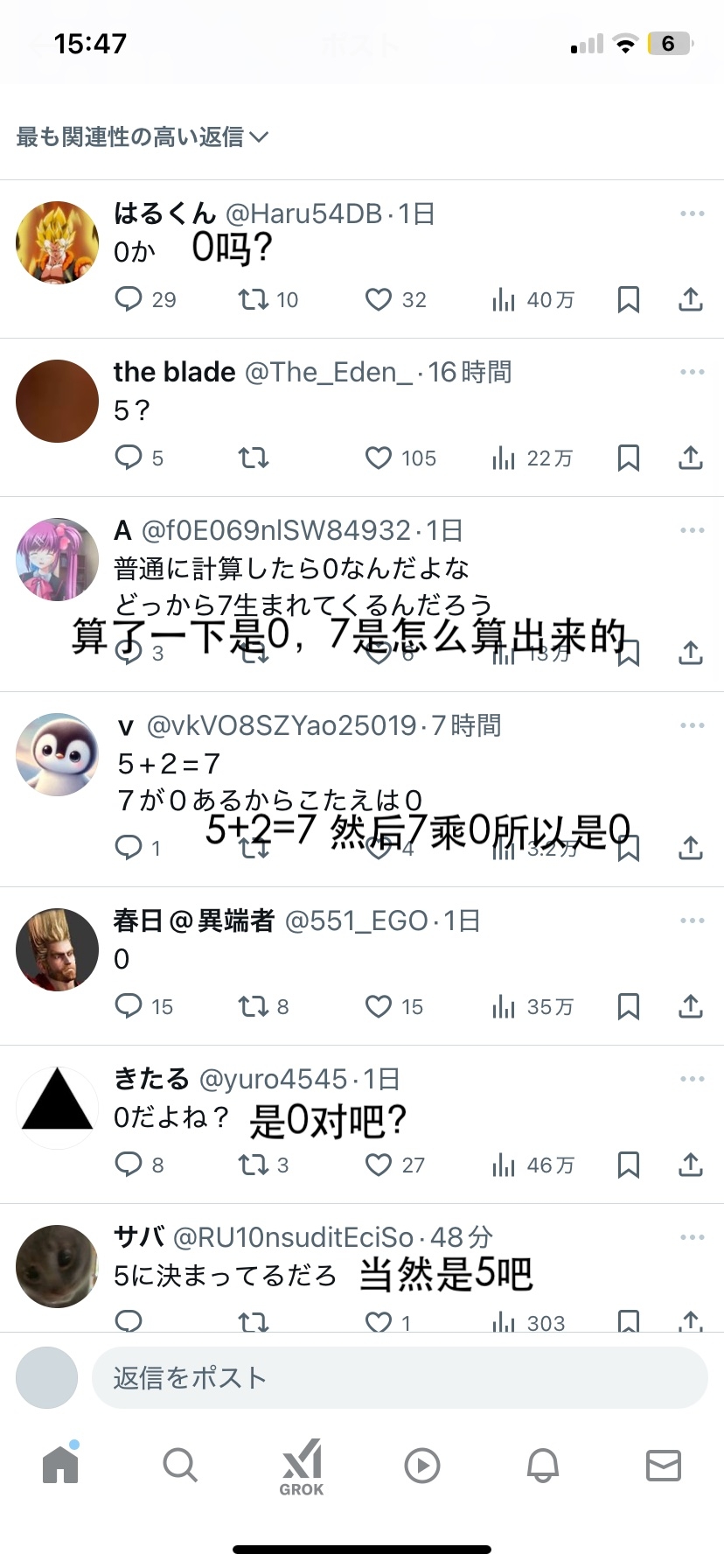The image size is (724, 1568).
Task: Expand the 最も関連性の高い返信 sort dropdown
Action: pyautogui.click(x=142, y=136)
